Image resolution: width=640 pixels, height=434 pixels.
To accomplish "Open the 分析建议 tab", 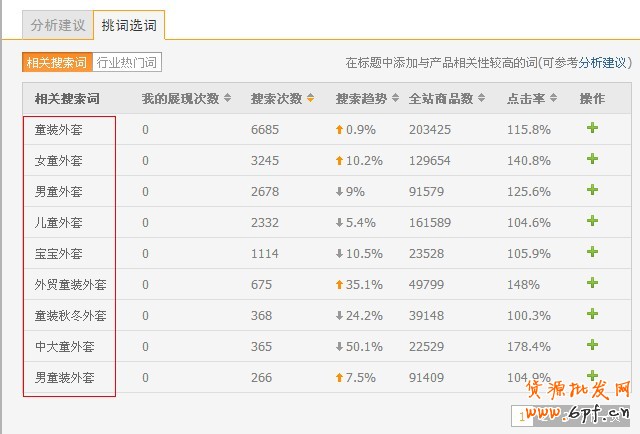I will point(57,25).
